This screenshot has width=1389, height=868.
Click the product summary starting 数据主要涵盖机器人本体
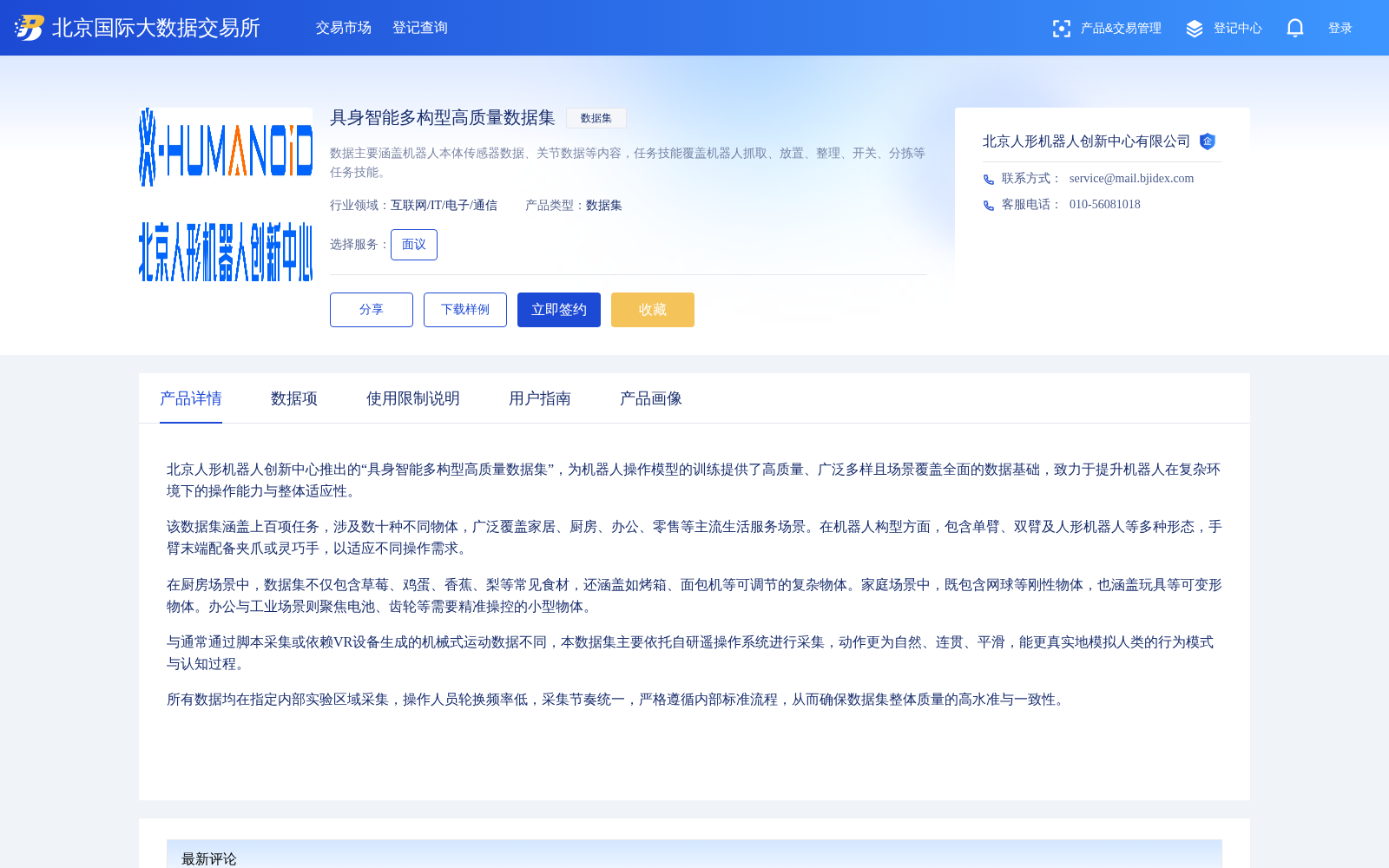[x=628, y=162]
